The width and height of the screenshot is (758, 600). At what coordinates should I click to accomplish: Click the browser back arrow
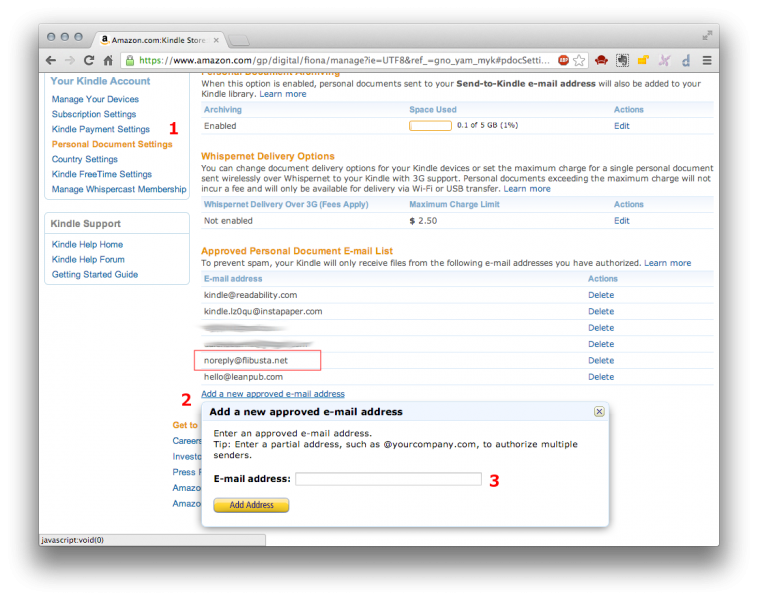pyautogui.click(x=50, y=60)
